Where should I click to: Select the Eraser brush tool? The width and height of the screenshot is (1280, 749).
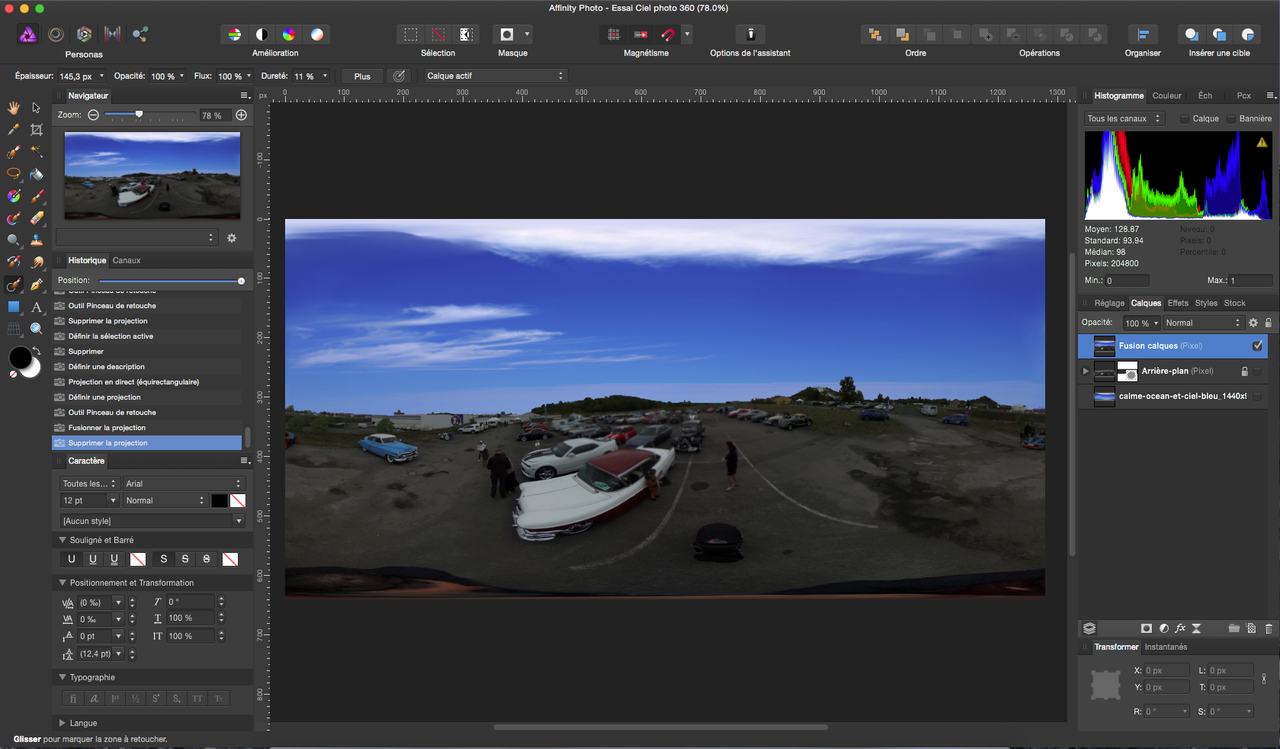(x=36, y=218)
